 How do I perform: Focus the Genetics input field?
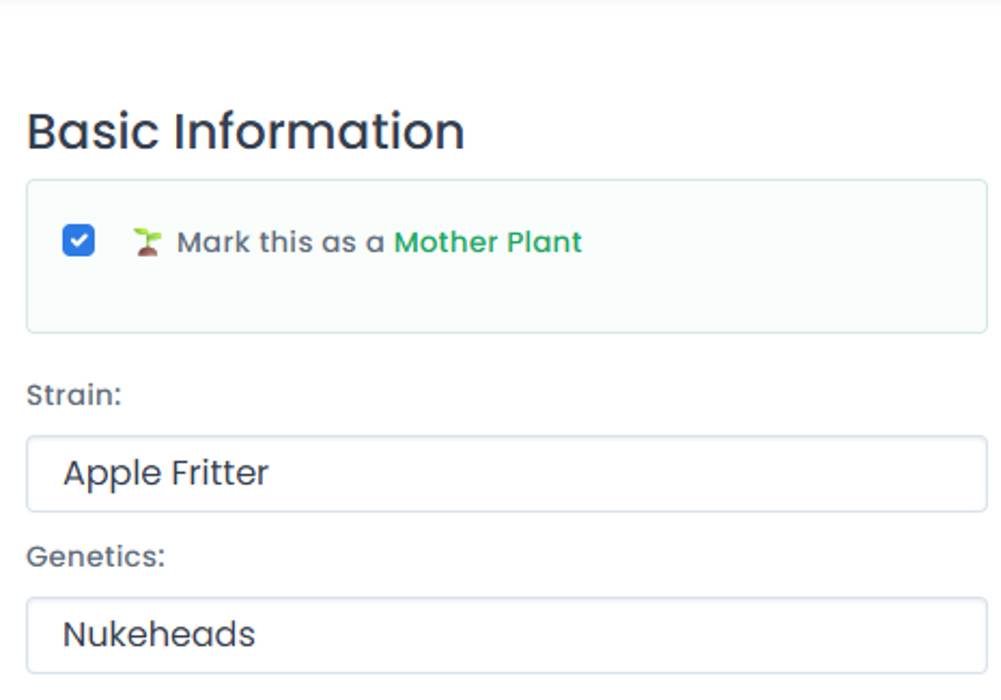click(506, 635)
